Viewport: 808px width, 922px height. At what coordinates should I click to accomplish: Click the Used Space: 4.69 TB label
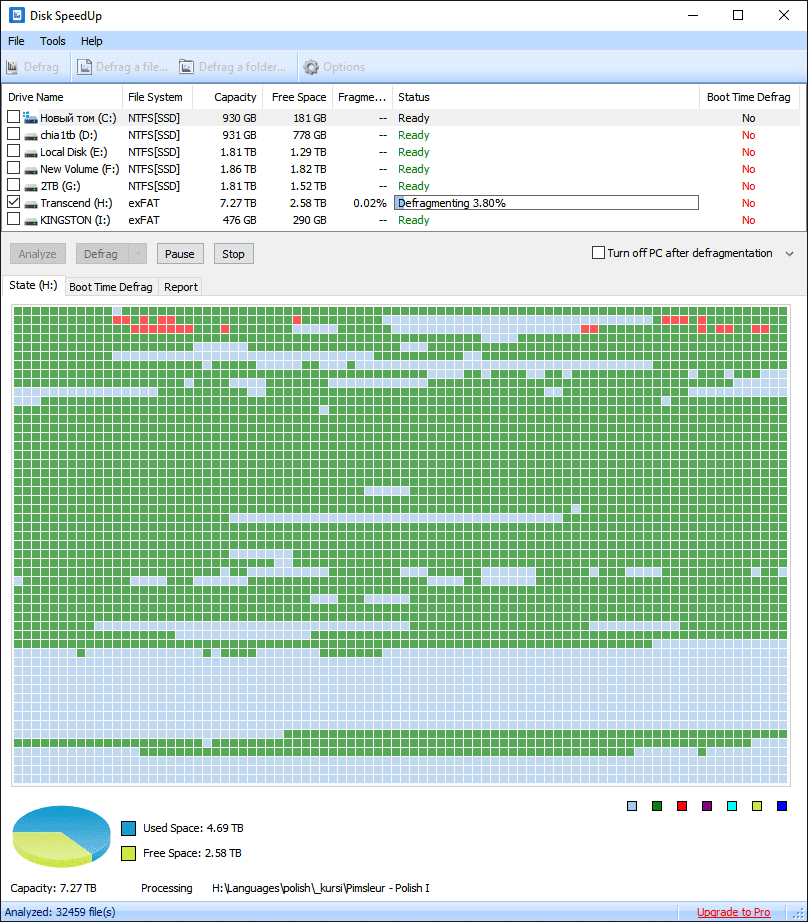pos(193,828)
